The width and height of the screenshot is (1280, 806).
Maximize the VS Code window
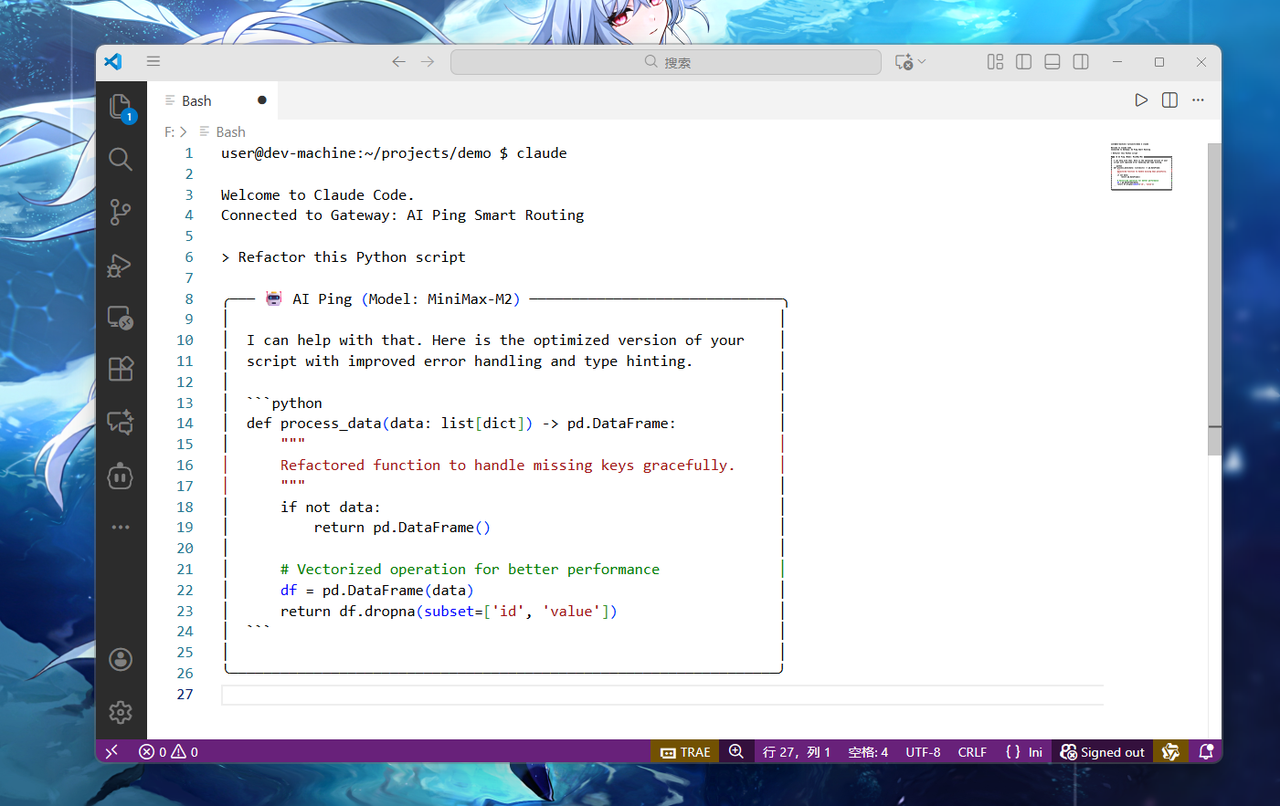(1159, 62)
